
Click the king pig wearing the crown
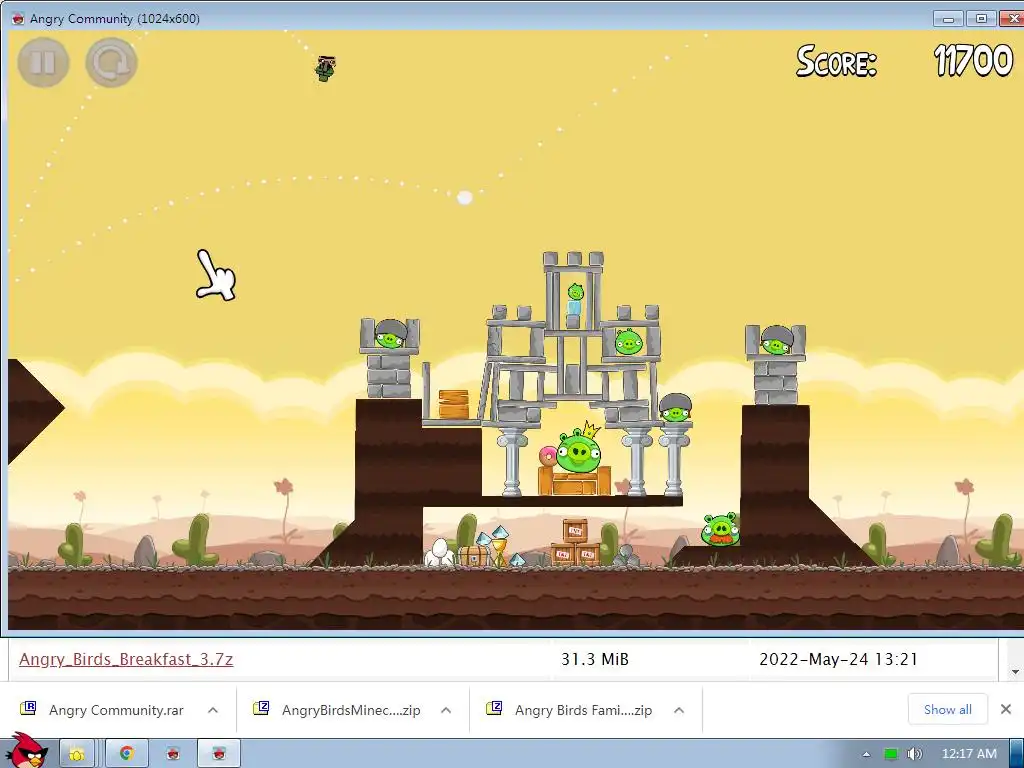[579, 449]
